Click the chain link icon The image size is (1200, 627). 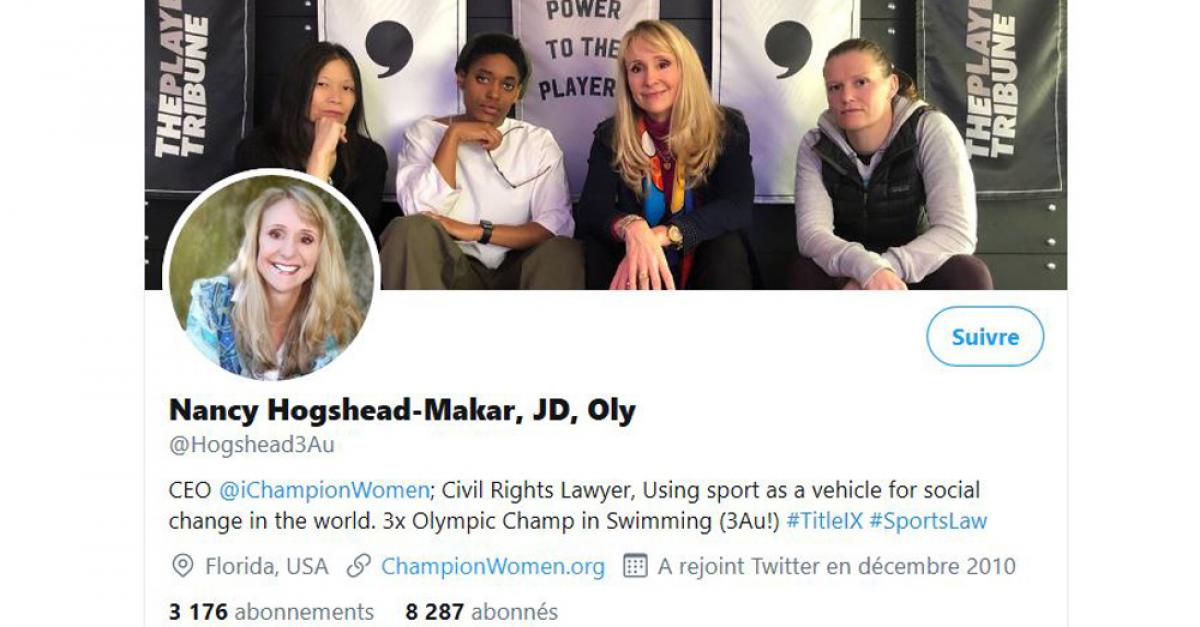click(x=358, y=567)
